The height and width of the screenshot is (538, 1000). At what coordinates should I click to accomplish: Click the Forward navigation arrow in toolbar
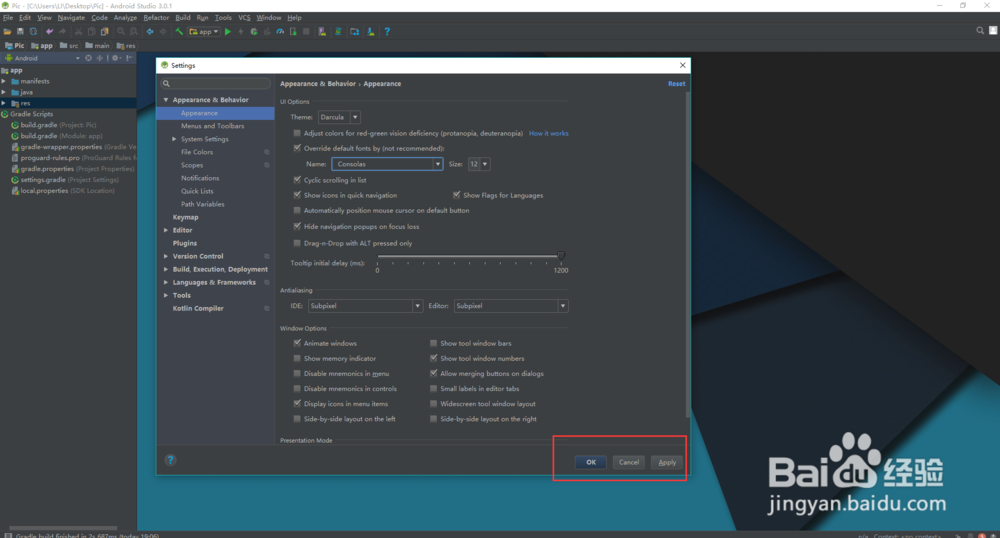[x=163, y=31]
